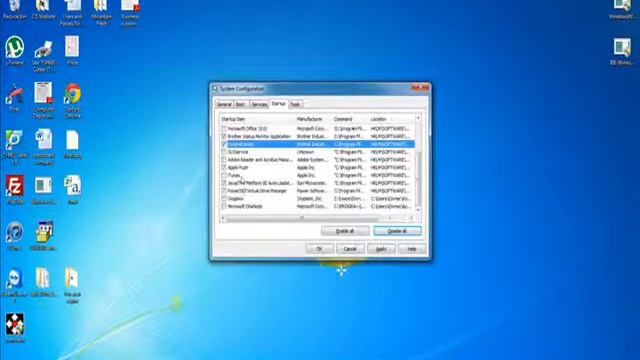The width and height of the screenshot is (640, 360).
Task: Select the folder with red dot icon
Action: click(72, 278)
